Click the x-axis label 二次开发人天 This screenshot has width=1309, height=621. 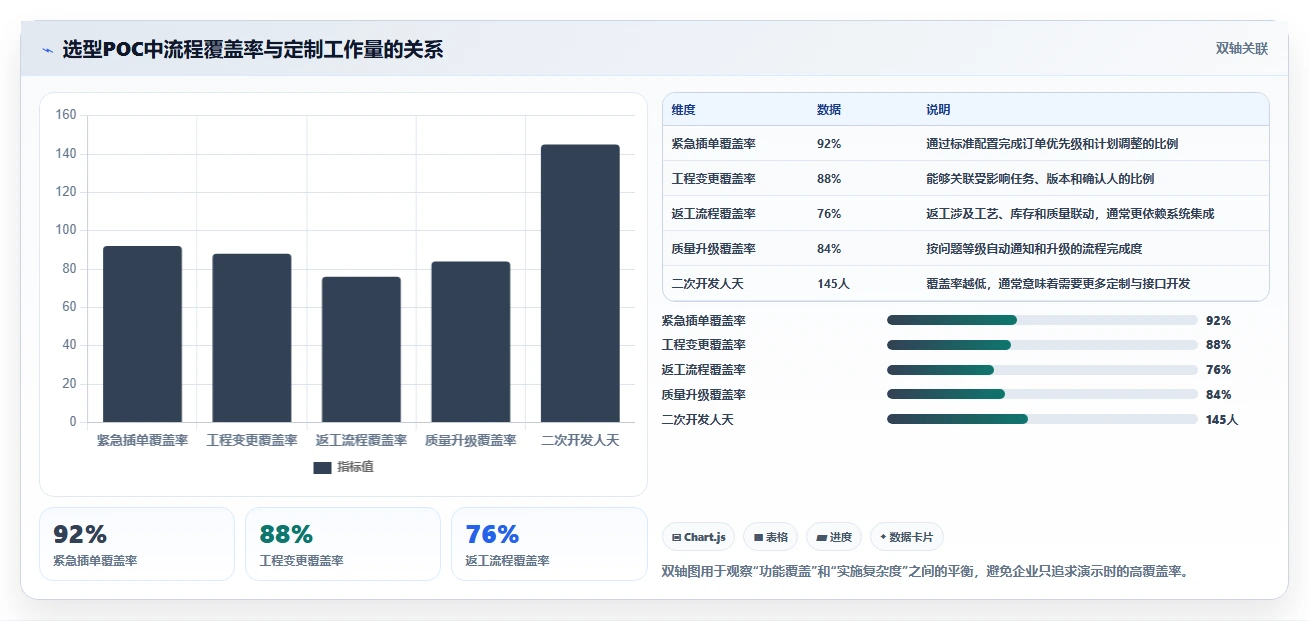click(x=580, y=440)
